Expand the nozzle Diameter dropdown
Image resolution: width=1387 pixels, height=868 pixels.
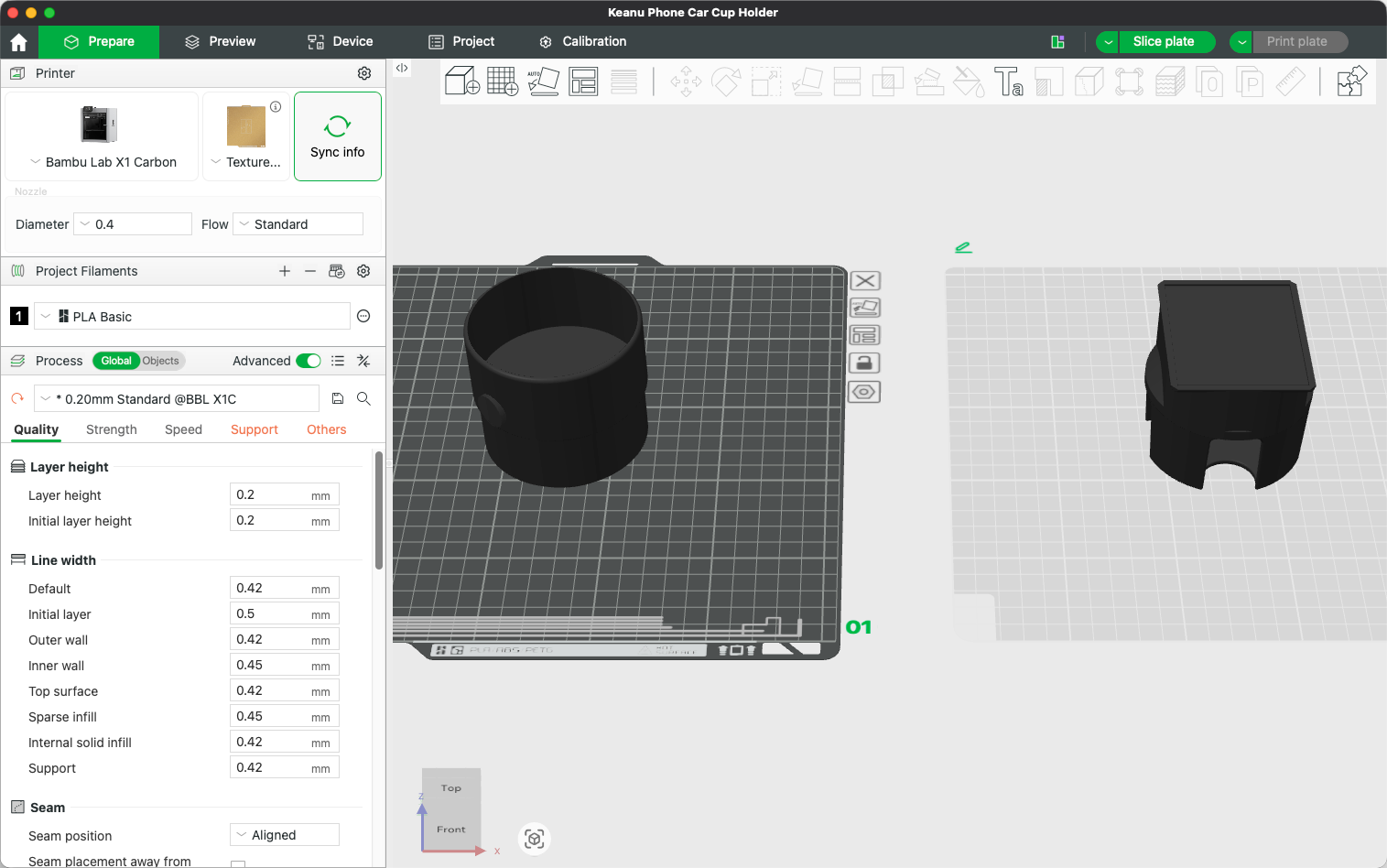(x=133, y=224)
